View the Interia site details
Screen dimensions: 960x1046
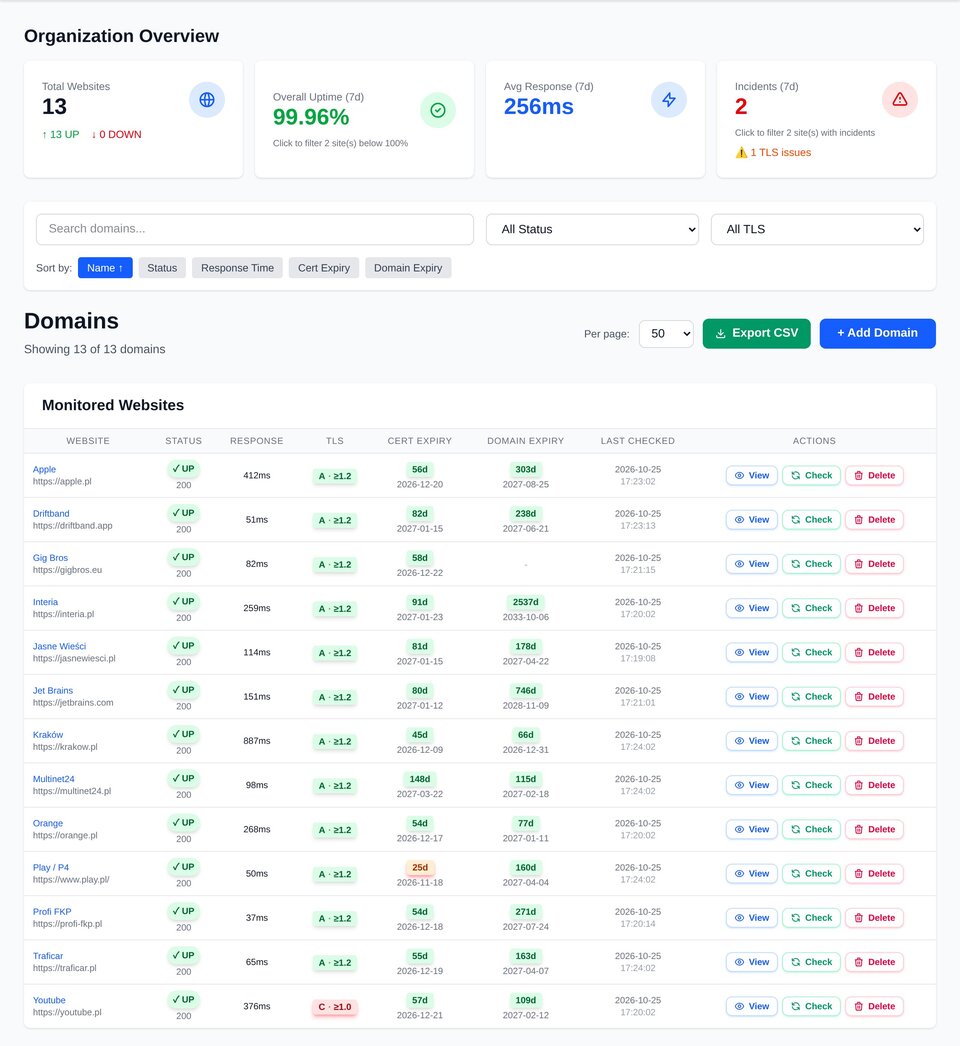point(752,608)
